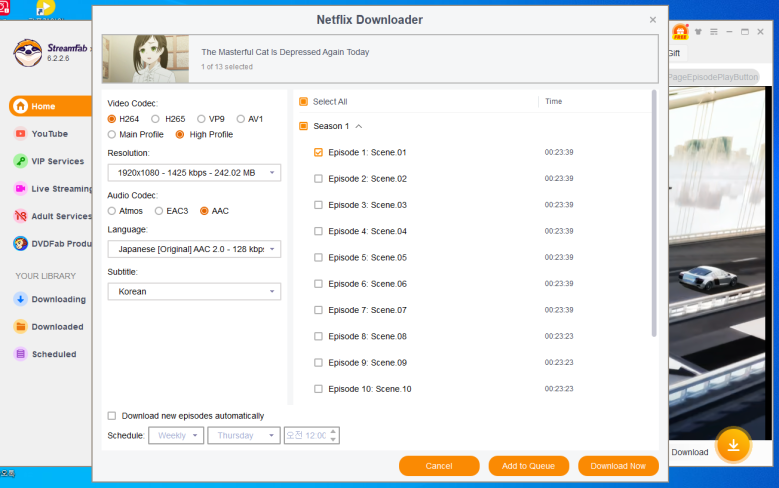The image size is (779, 488).
Task: Open Live Streaming camera icon
Action: pos(20,188)
